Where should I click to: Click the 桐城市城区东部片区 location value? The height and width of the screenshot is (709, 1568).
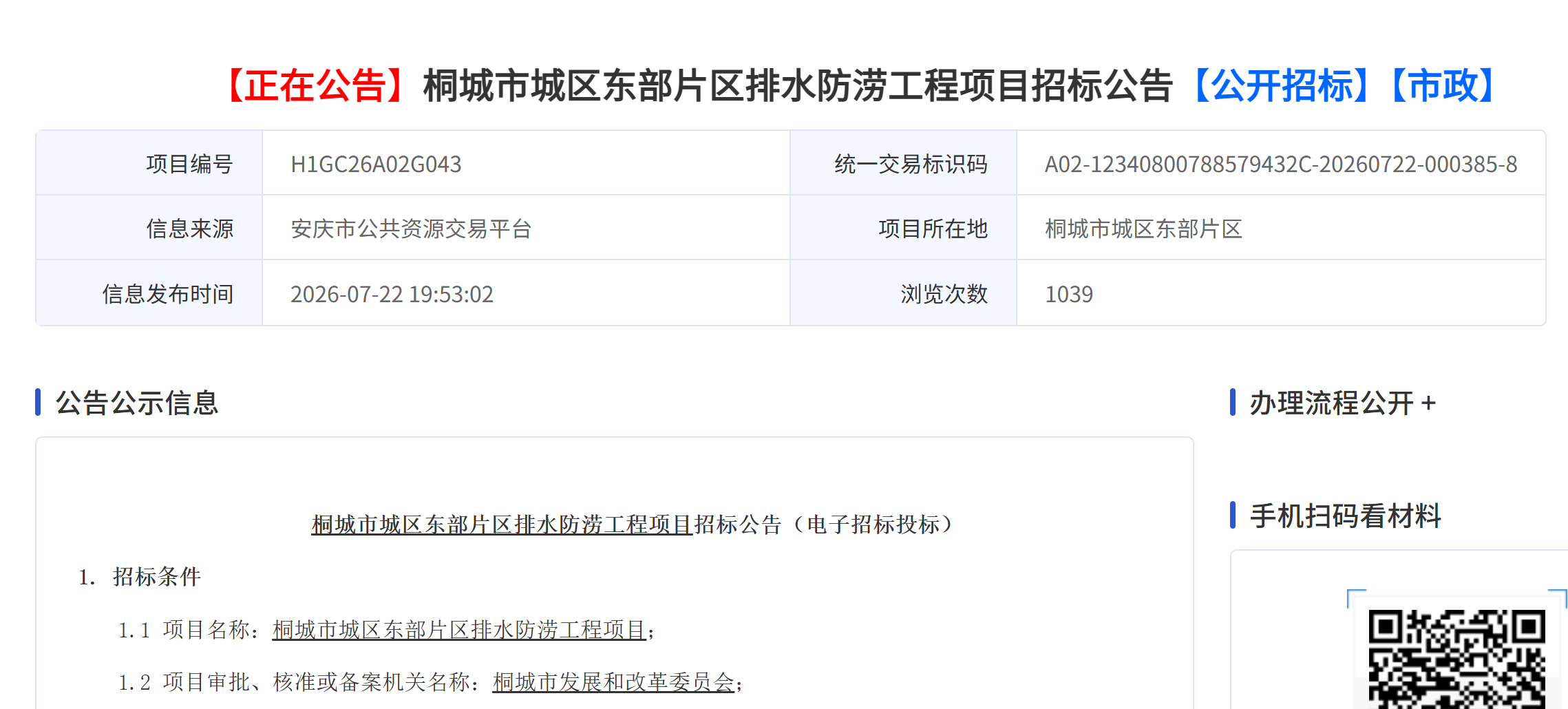1143,229
